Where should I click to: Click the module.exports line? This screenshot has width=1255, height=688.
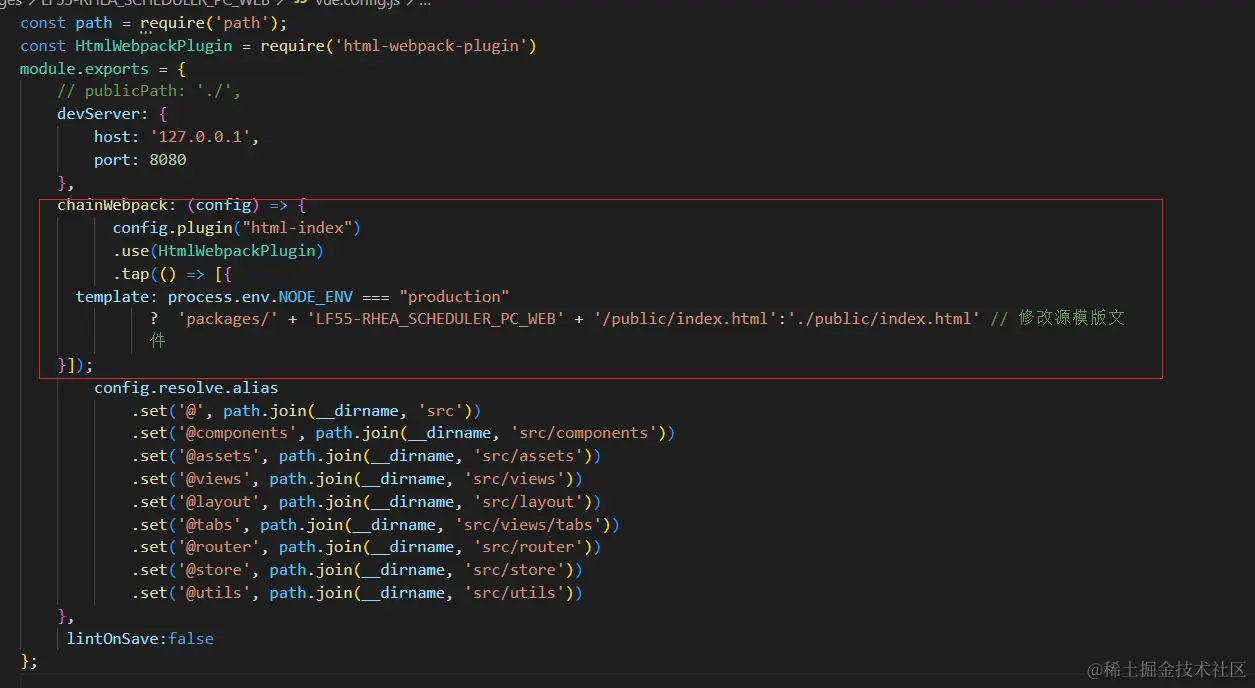point(103,68)
